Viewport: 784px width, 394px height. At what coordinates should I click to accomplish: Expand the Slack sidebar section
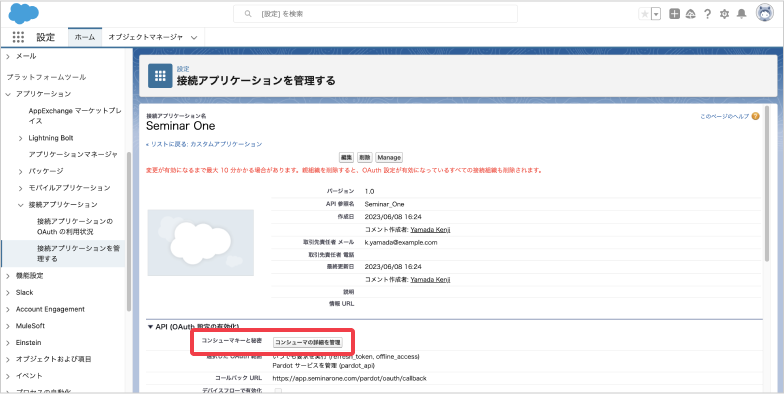(x=8, y=292)
